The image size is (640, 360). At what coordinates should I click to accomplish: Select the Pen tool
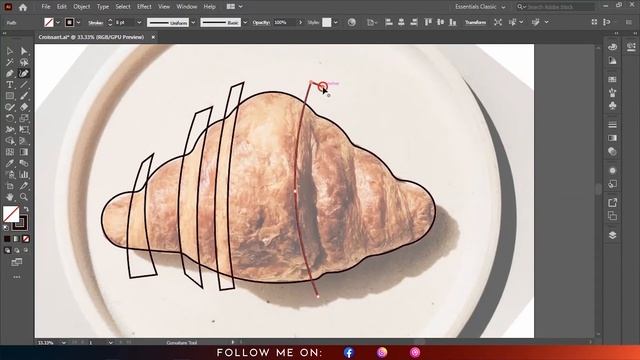coord(10,73)
